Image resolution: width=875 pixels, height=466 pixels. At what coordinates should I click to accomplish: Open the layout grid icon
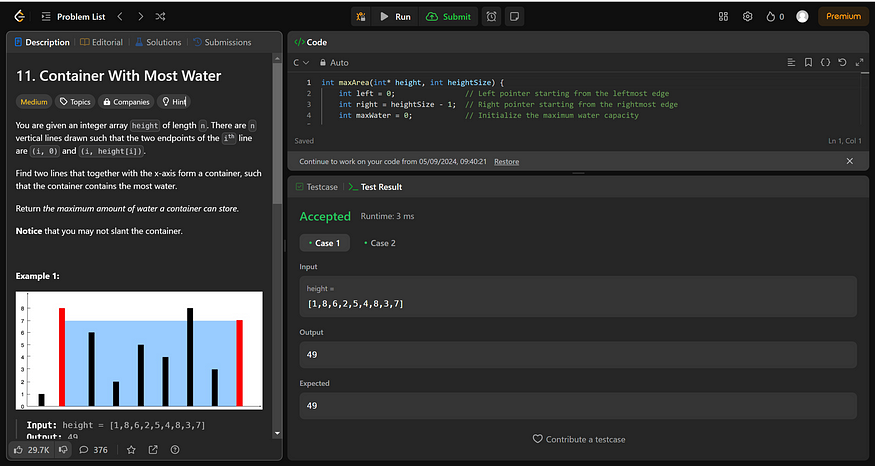(723, 17)
